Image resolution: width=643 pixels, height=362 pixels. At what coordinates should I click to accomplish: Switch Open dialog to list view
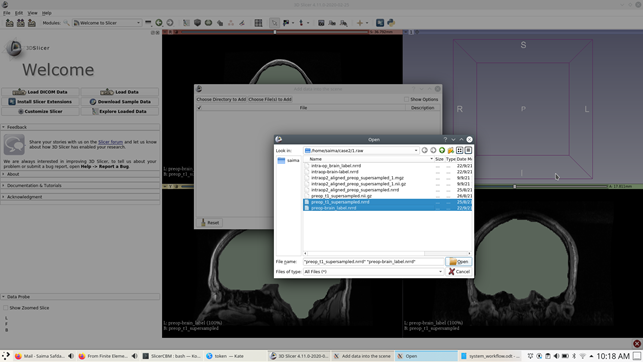460,150
